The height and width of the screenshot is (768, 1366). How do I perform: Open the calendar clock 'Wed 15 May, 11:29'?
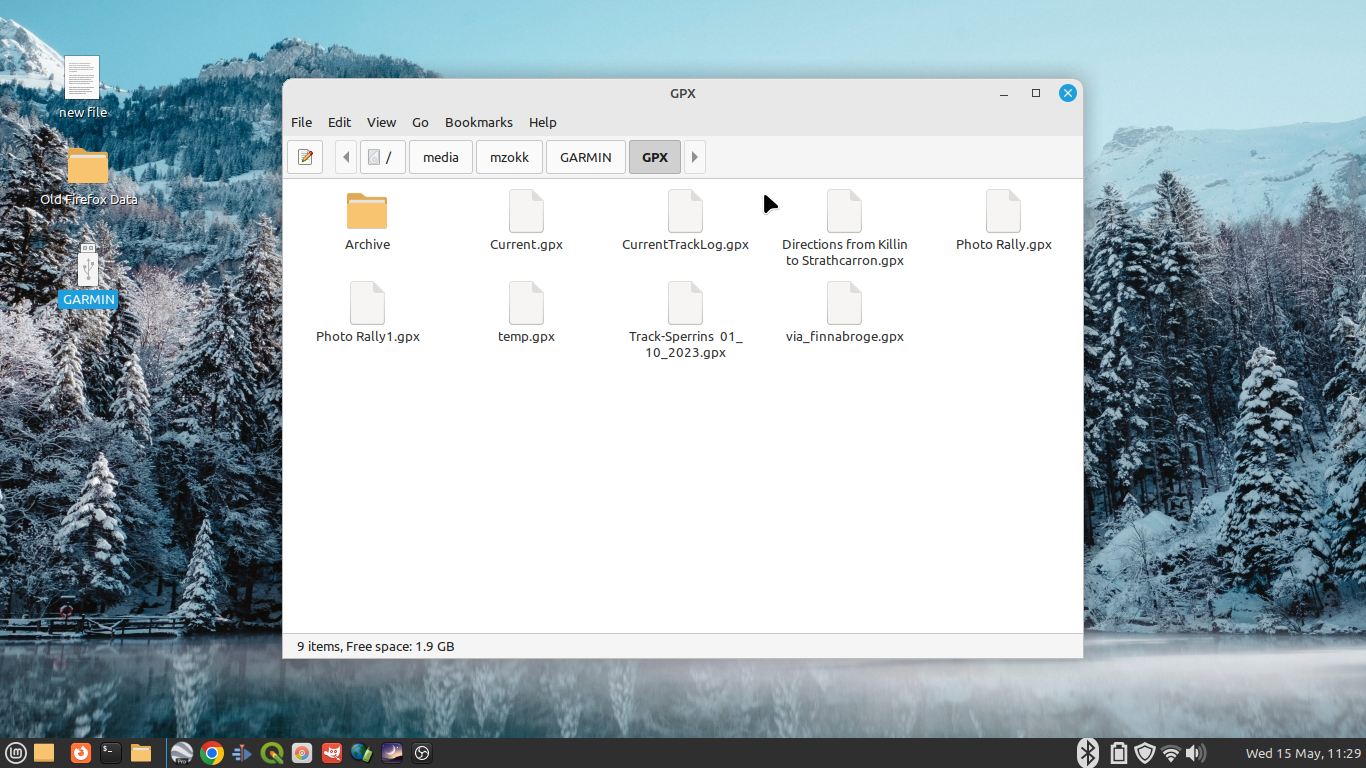[x=1303, y=753]
